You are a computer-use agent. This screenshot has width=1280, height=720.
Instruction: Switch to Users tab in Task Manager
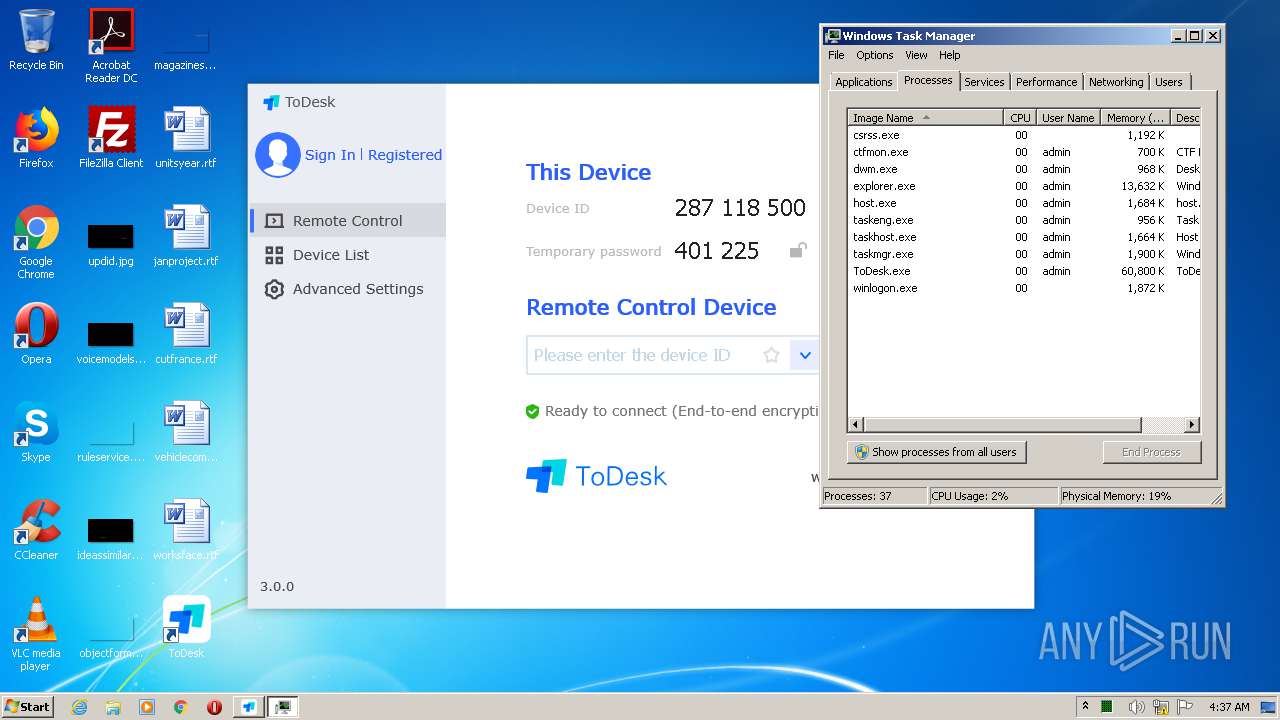coord(1169,82)
